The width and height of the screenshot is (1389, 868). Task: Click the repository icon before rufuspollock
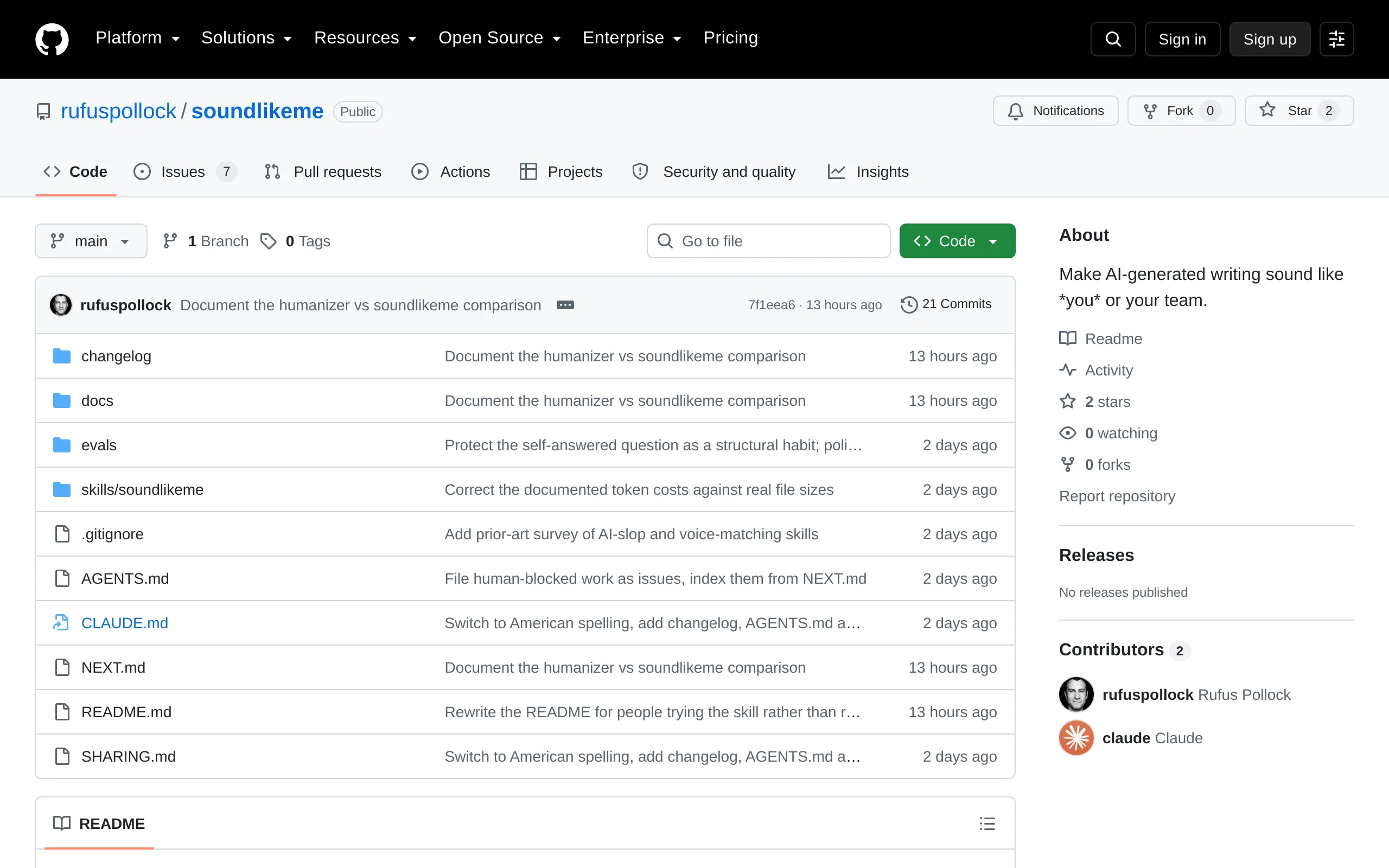tap(43, 111)
